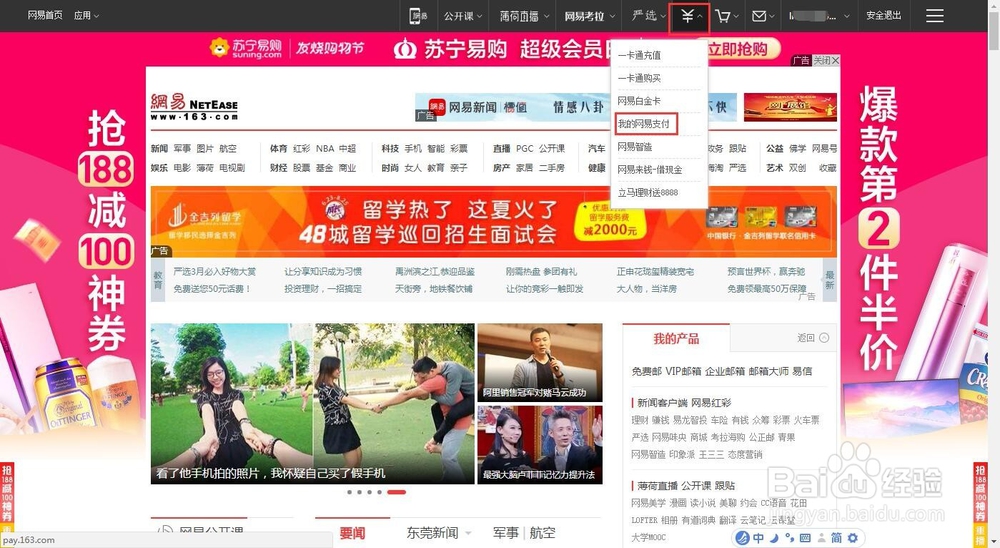
Task: Open 体育 channel link
Action: click(x=278, y=148)
